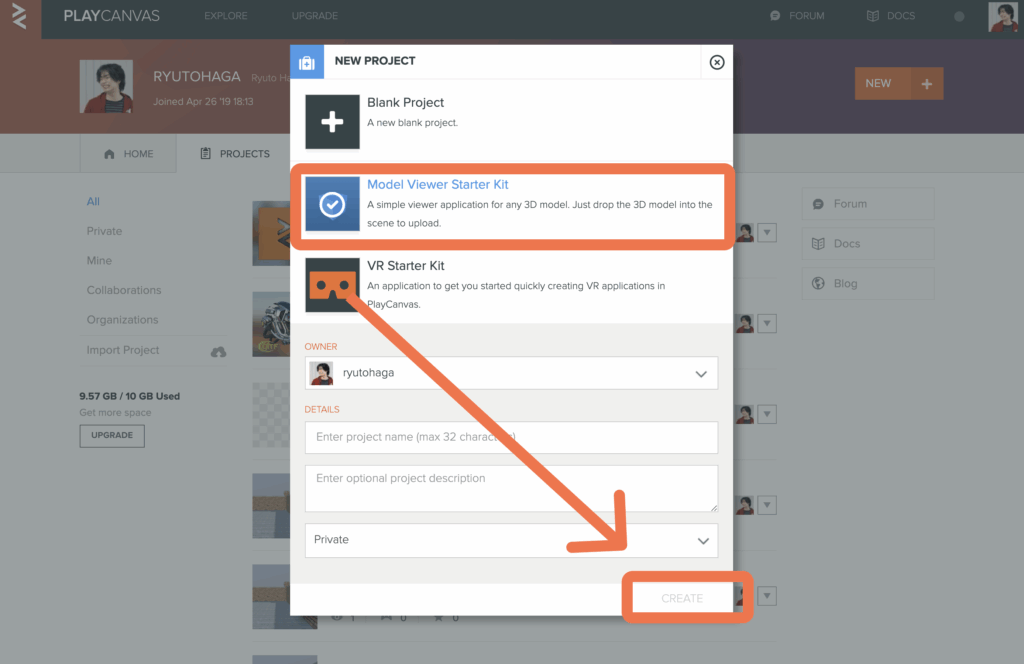
Task: Open the Forum button in right sidebar
Action: click(x=868, y=204)
